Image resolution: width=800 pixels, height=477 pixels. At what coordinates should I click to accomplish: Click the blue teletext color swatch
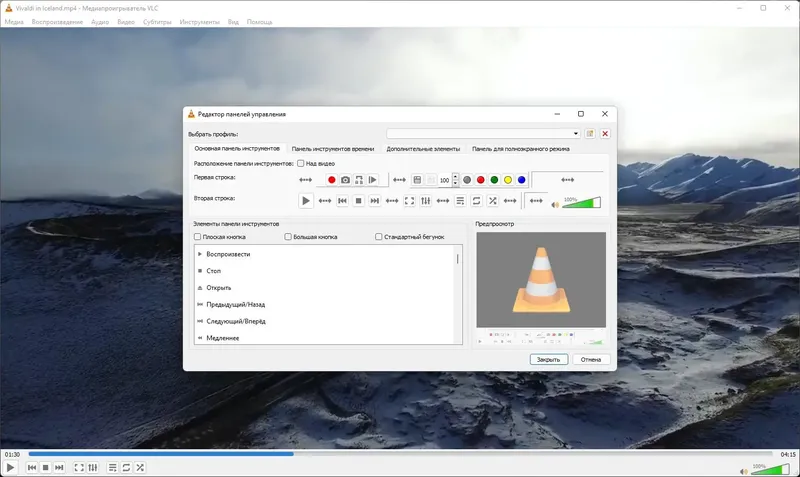(521, 180)
